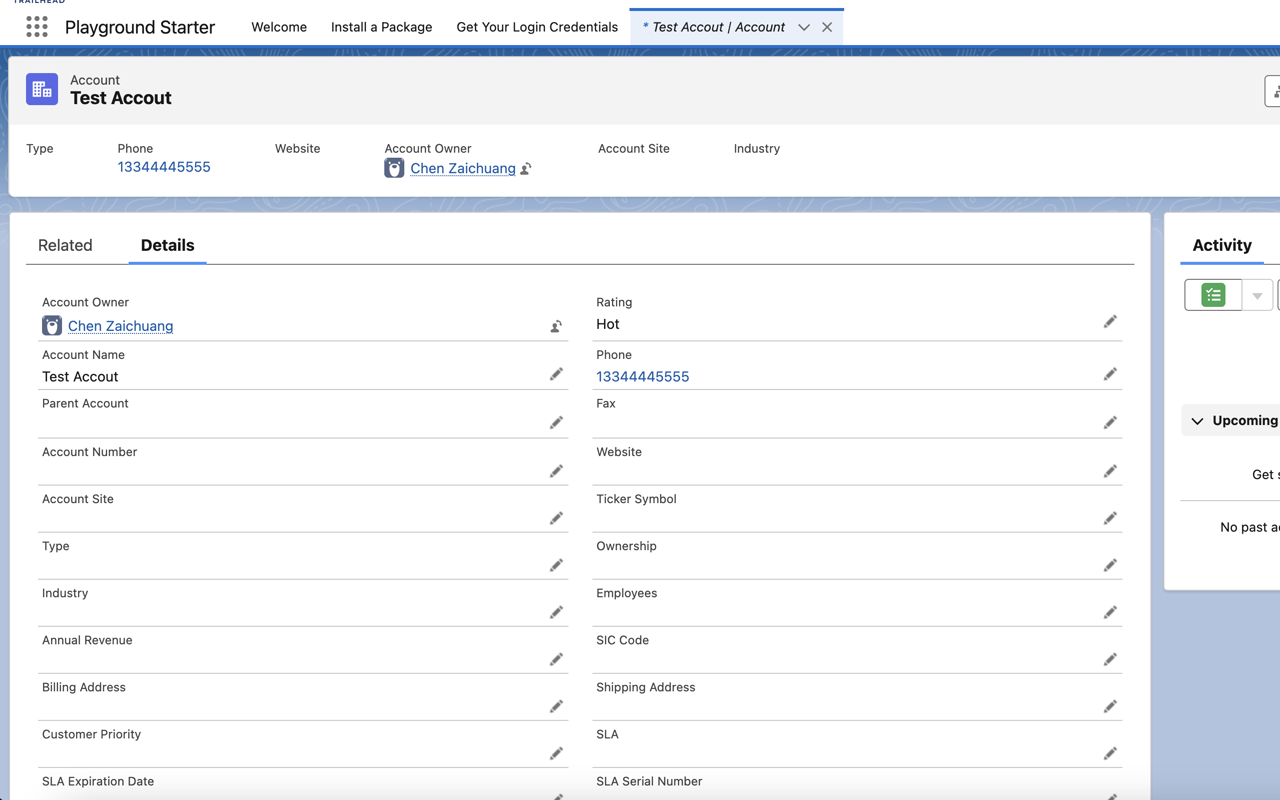Viewport: 1280px width, 800px height.
Task: Open the App Launcher grid icon
Action: click(x=36, y=27)
